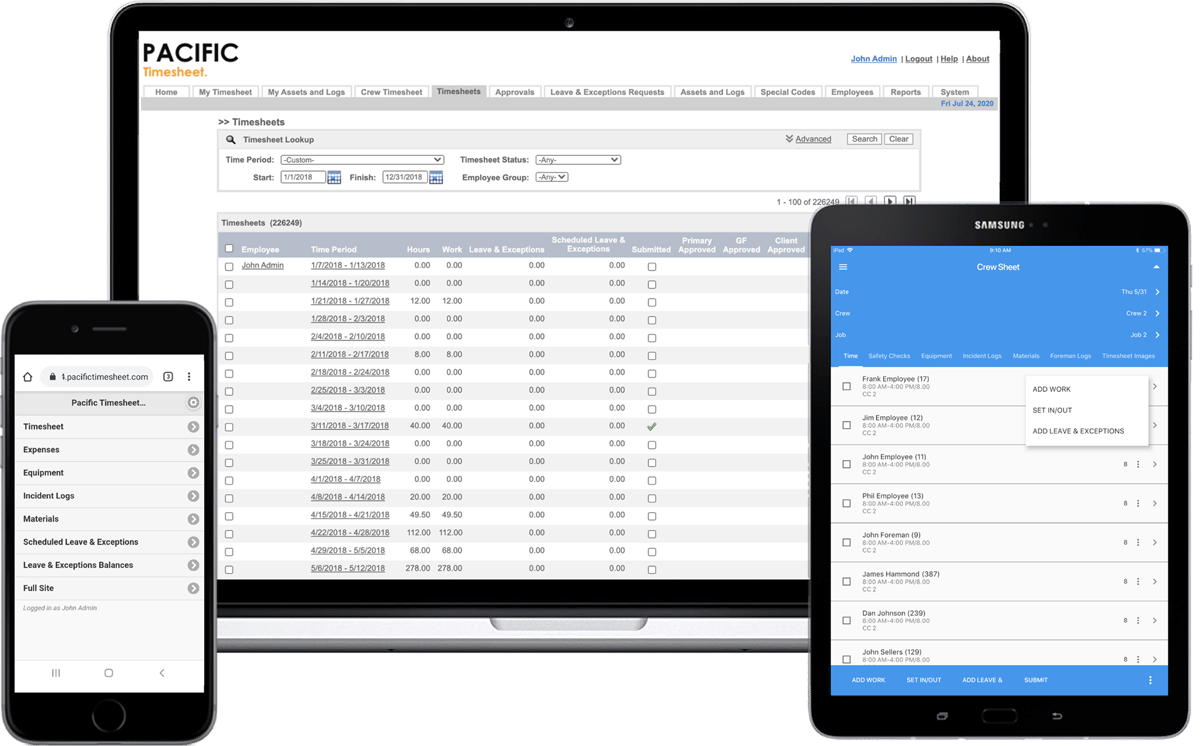The width and height of the screenshot is (1200, 746).
Task: Click the Timesheet Lookup magnifier icon
Action: 232,139
